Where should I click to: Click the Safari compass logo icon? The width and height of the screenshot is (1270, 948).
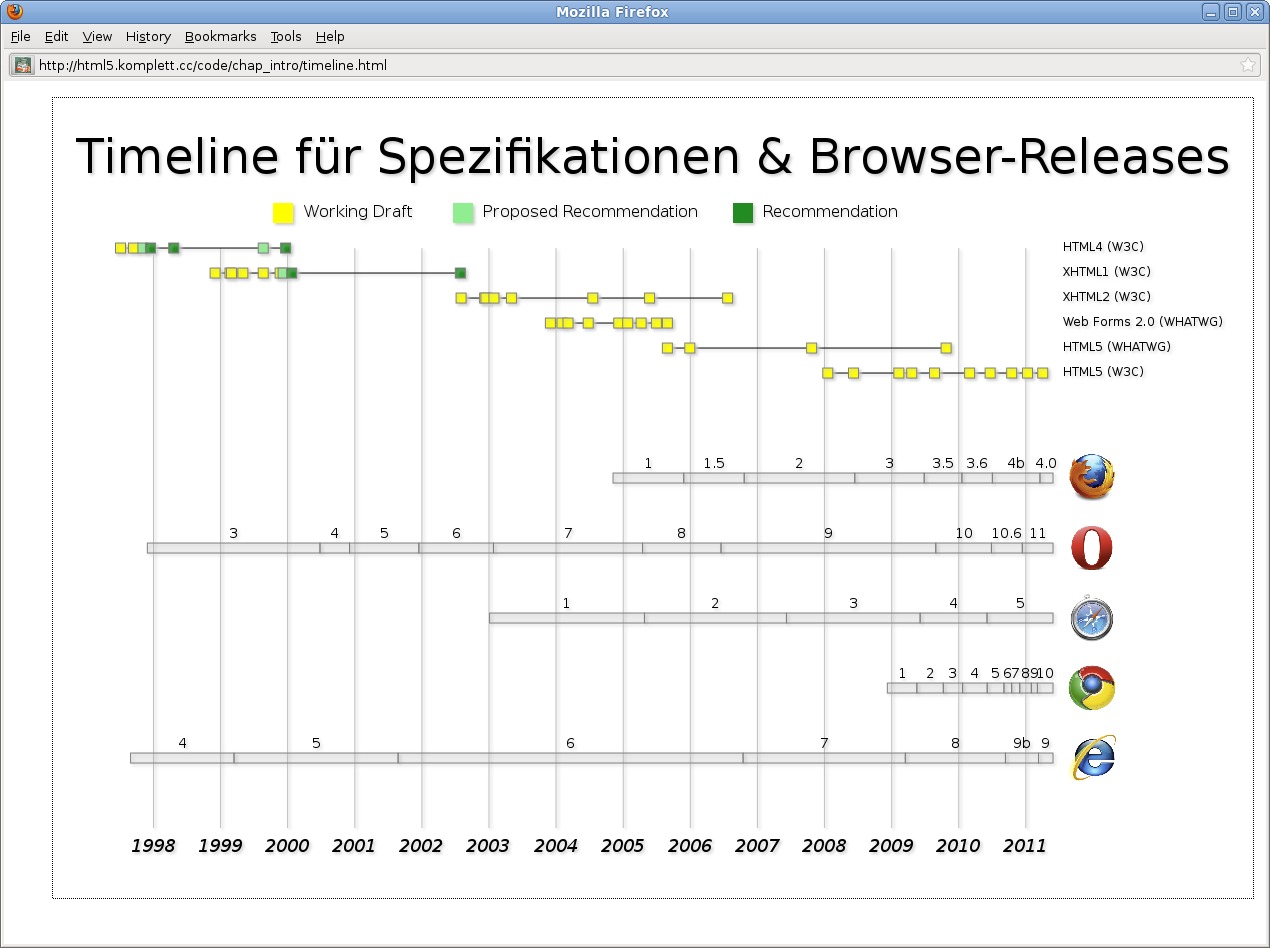click(x=1091, y=618)
